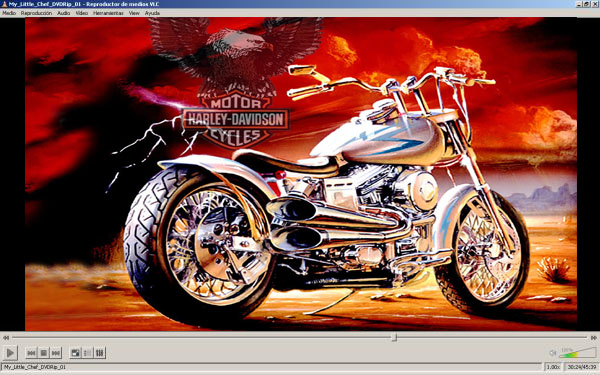Adjust the volume slider

(x=577, y=352)
